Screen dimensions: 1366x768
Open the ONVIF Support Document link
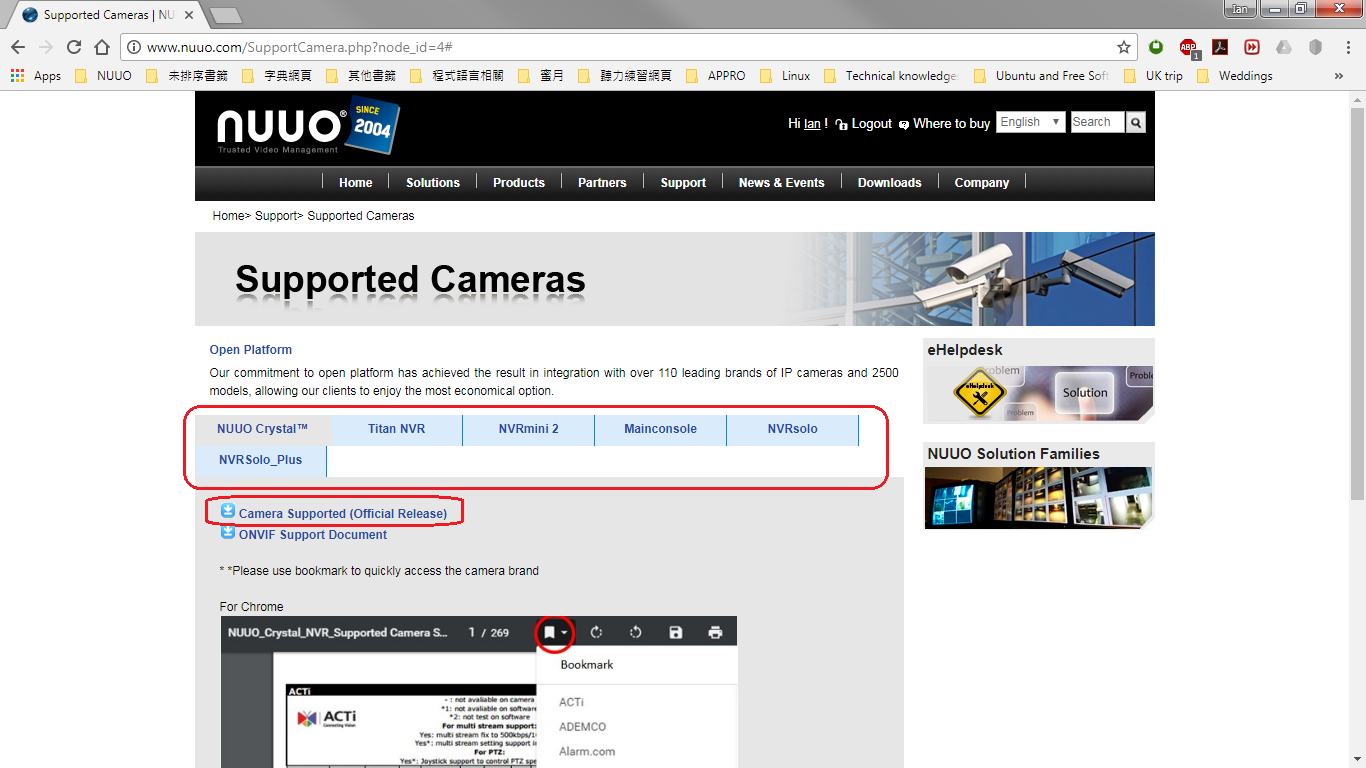(x=312, y=535)
